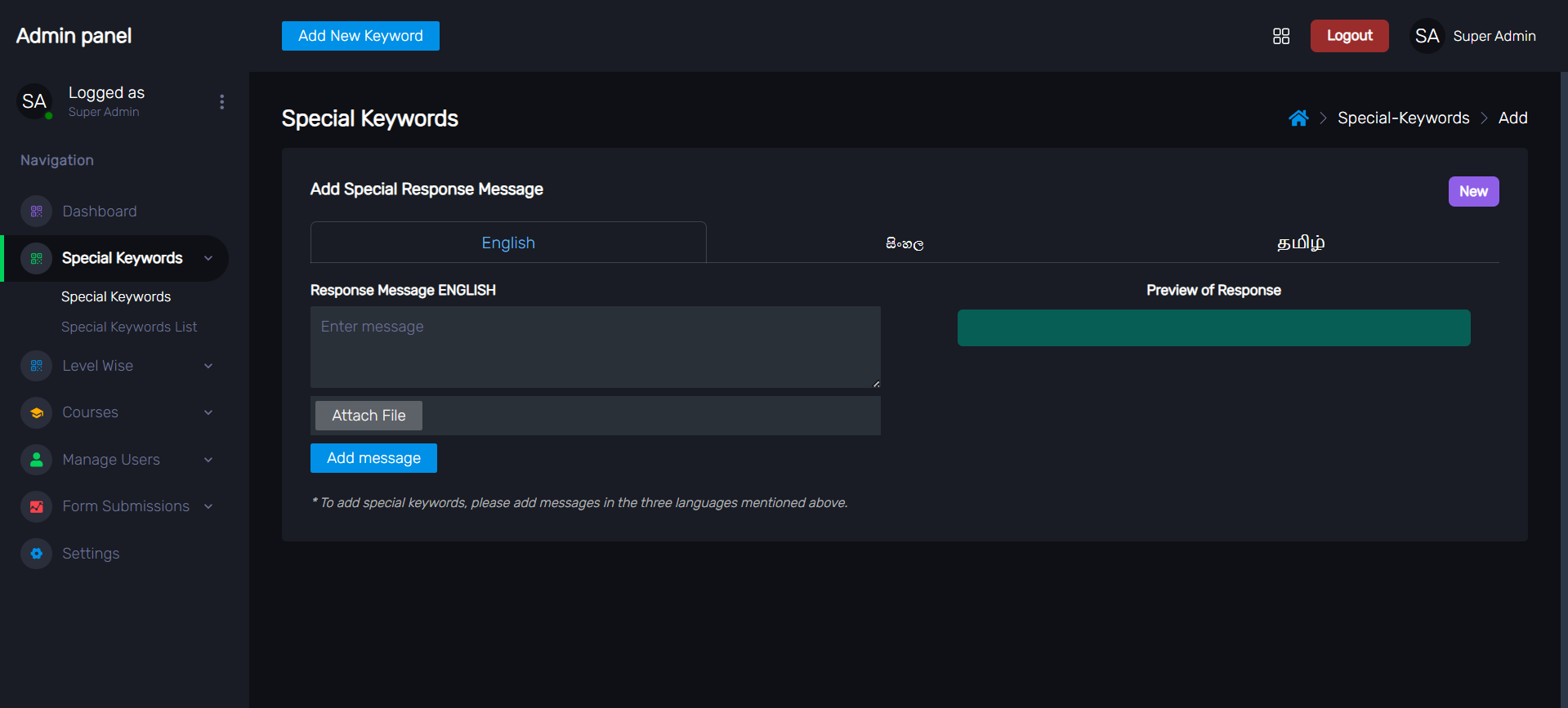Go home via breadcrumb house icon

coord(1298,118)
